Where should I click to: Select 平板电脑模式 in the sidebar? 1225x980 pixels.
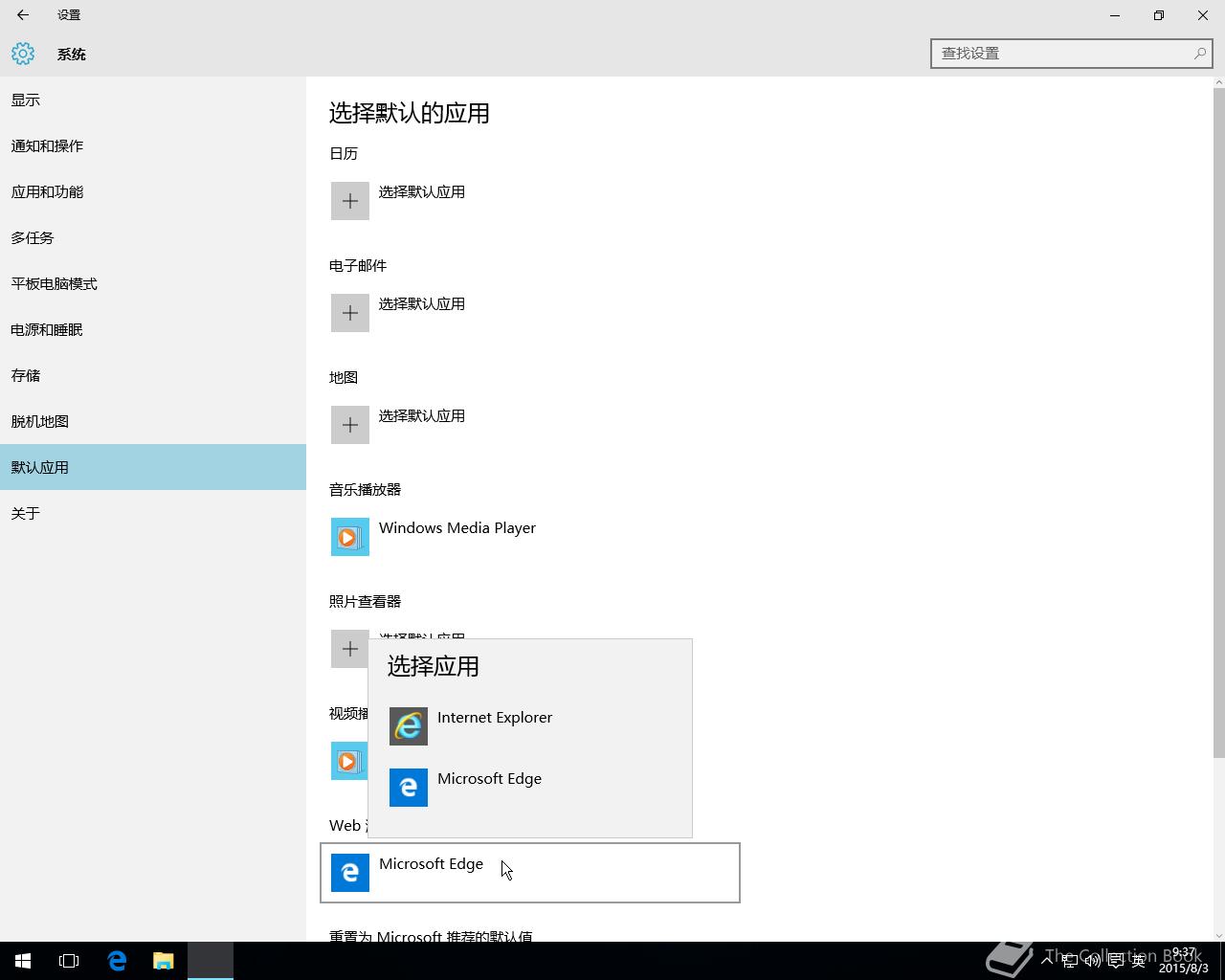click(153, 283)
